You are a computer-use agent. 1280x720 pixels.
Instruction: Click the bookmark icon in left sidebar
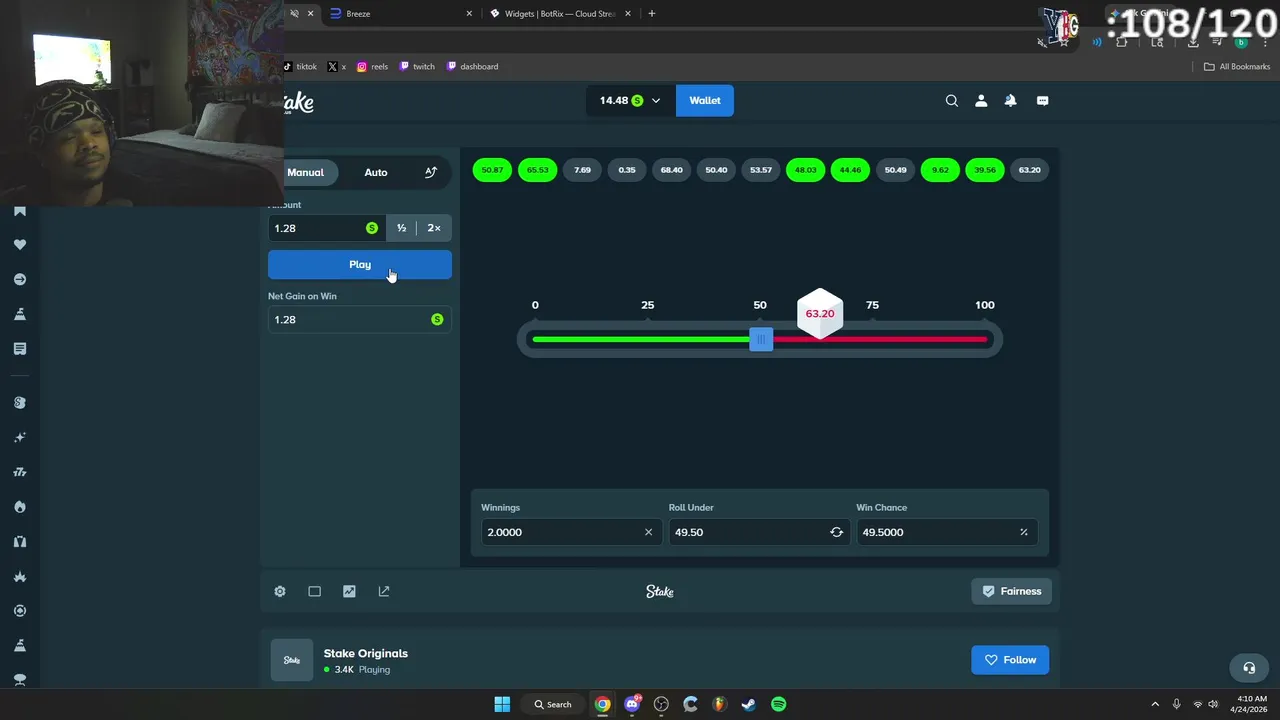tap(19, 211)
